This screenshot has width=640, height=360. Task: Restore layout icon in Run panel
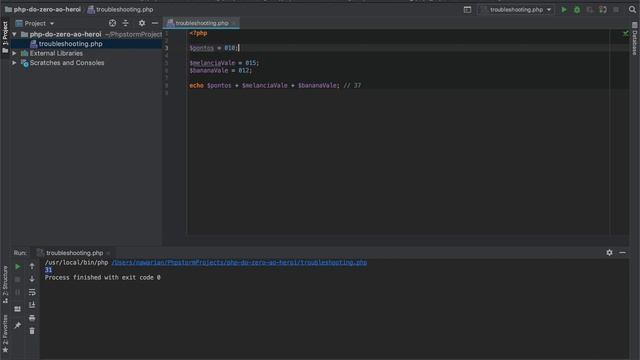point(18,309)
